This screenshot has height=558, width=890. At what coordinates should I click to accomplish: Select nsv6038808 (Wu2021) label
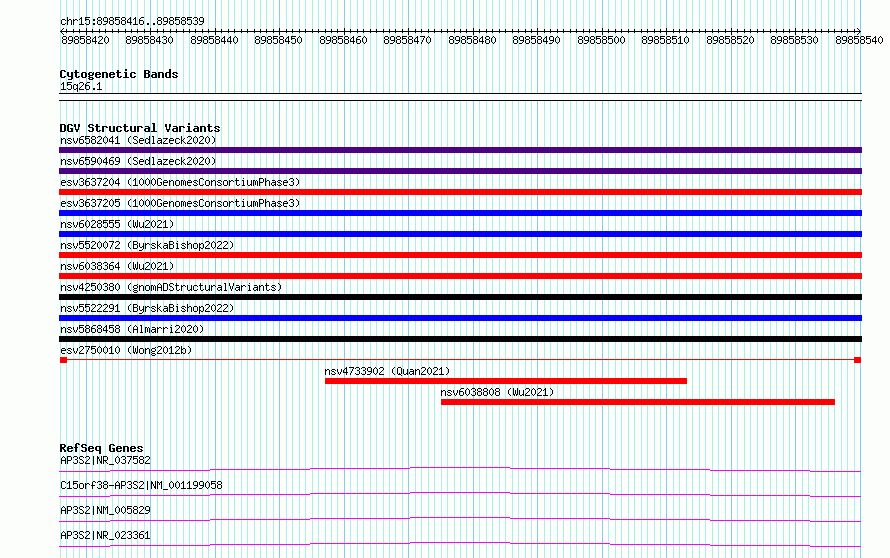pyautogui.click(x=497, y=392)
